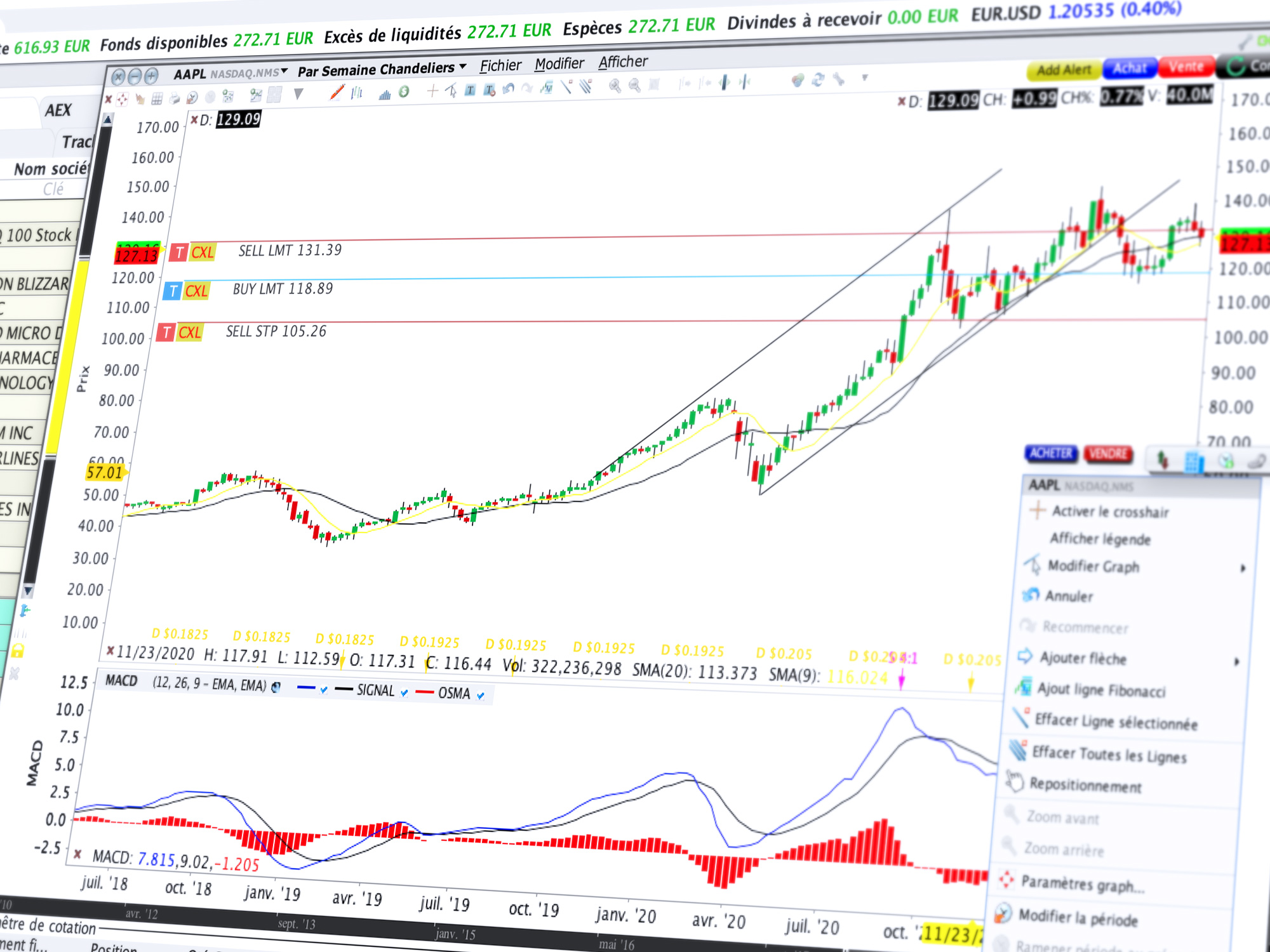
Task: Click gray down triangle in left toolbar
Action: tap(298, 95)
